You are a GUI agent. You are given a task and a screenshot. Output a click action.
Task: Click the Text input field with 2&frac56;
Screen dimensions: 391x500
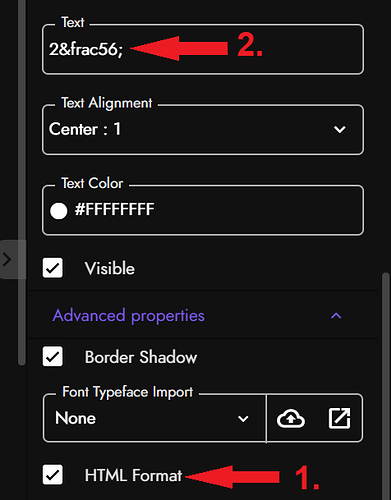point(203,49)
